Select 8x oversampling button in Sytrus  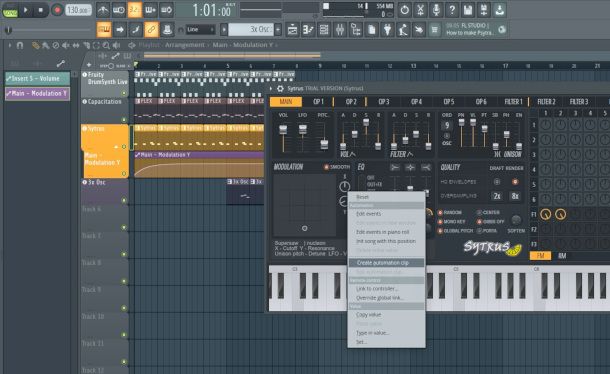[515, 196]
